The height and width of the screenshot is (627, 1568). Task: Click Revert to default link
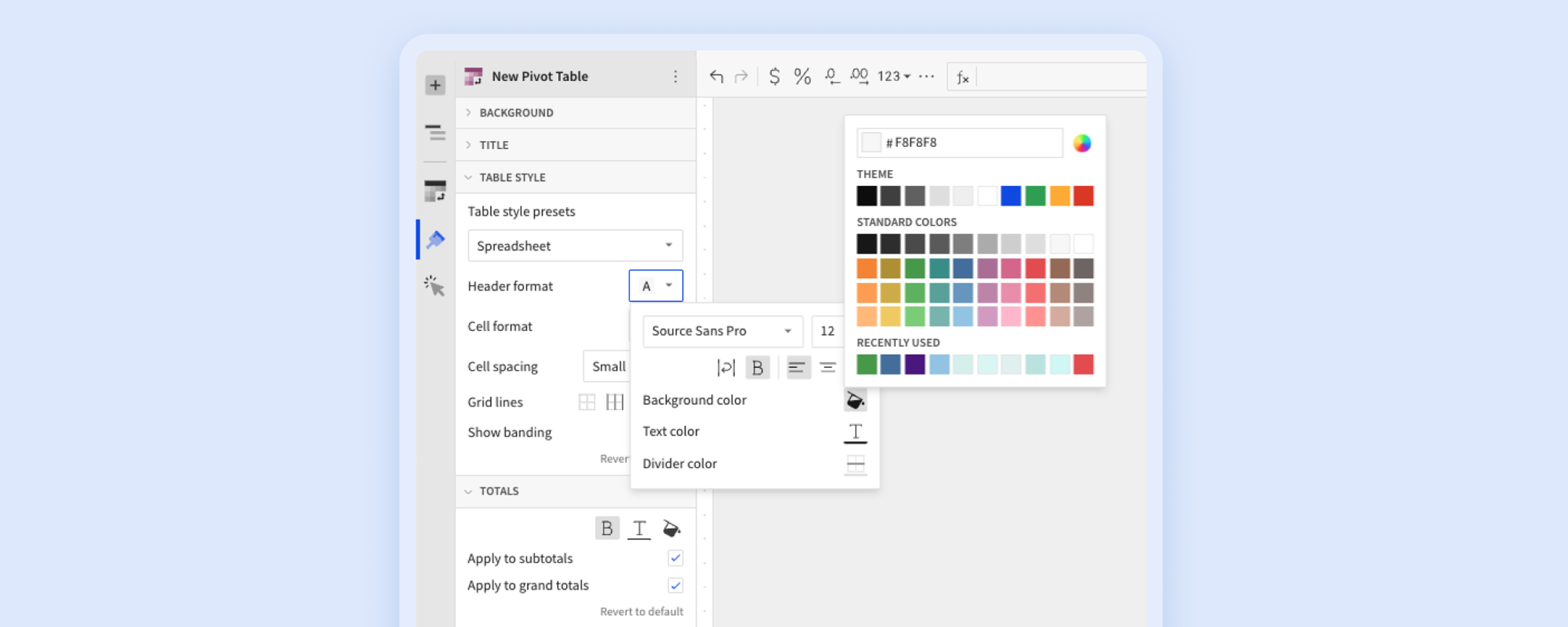641,611
